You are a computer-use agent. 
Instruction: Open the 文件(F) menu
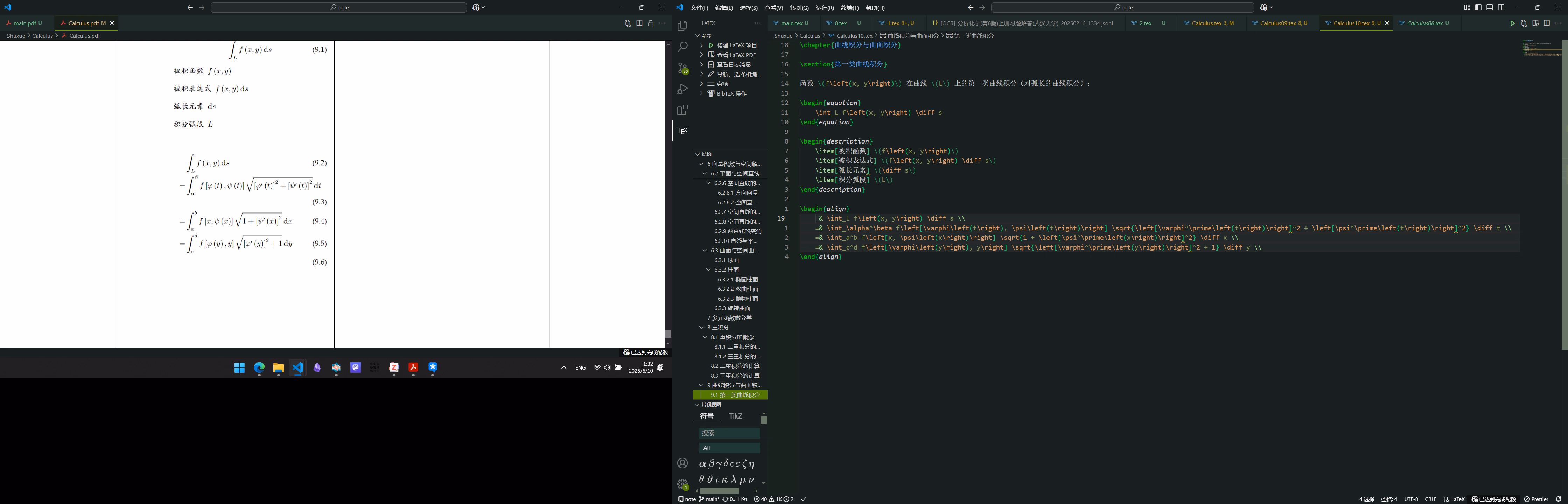[x=699, y=8]
